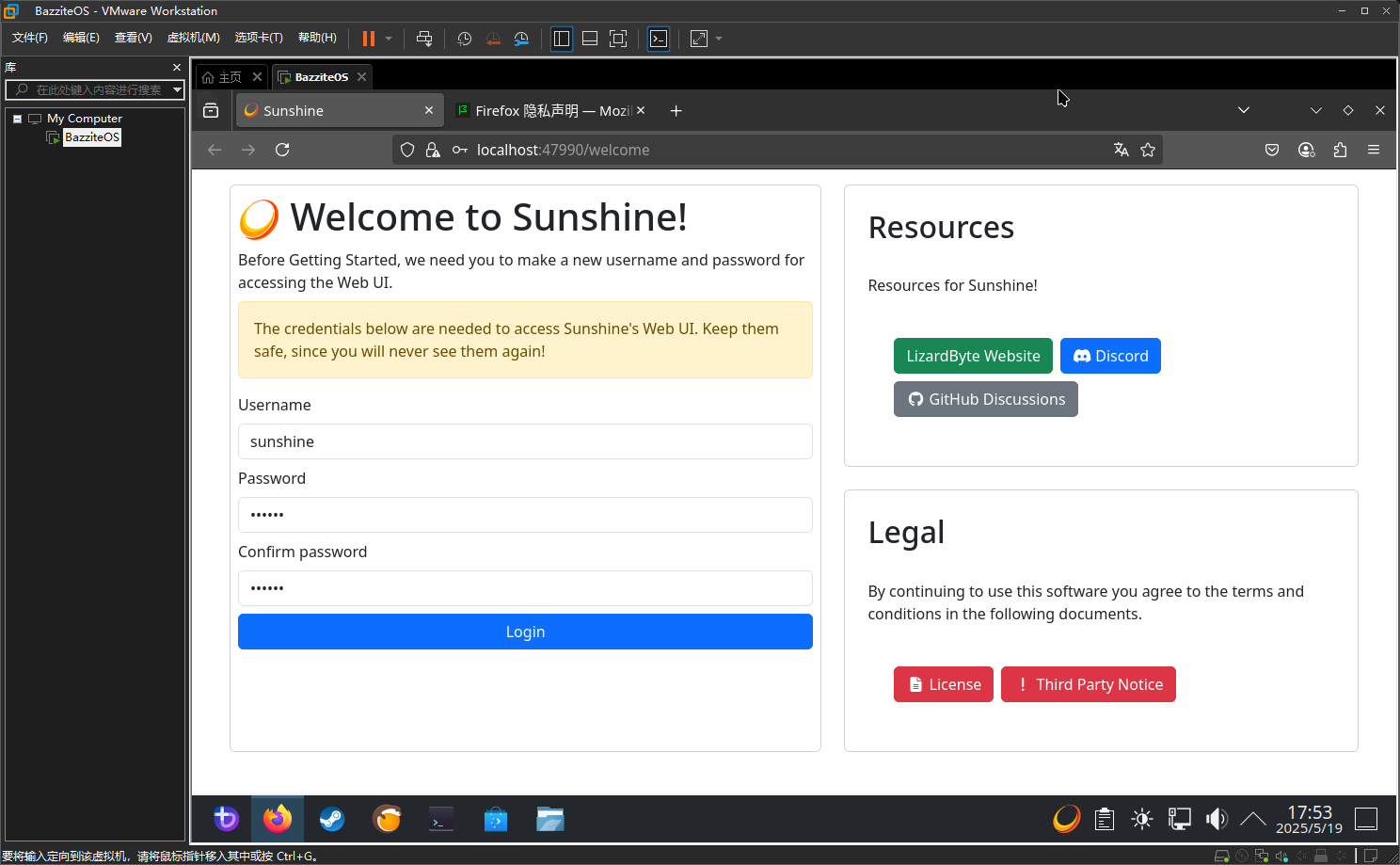Open the file manager from taskbar
The image size is (1400, 865).
pos(550,819)
